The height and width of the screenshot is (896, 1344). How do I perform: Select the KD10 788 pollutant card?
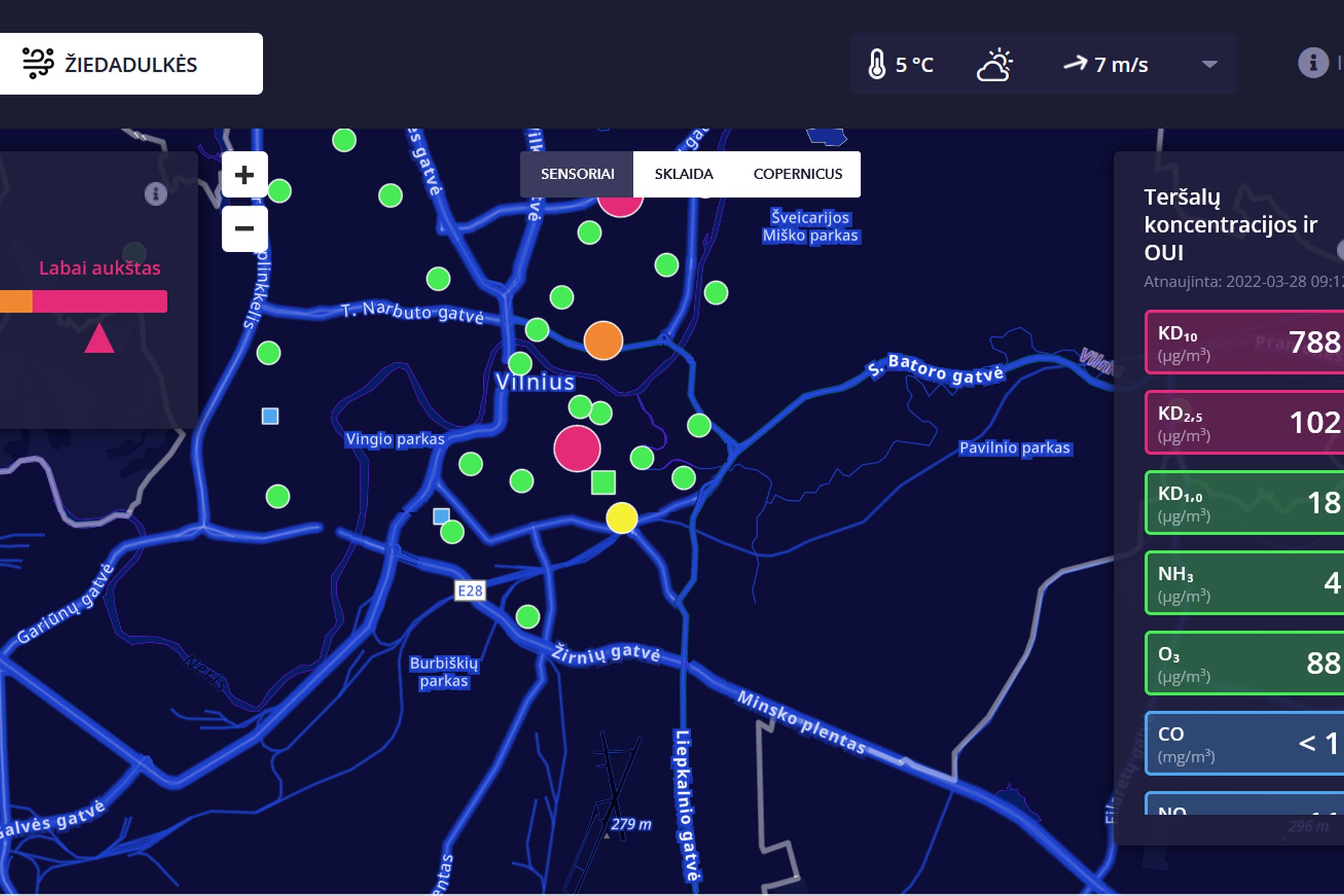pos(1244,342)
